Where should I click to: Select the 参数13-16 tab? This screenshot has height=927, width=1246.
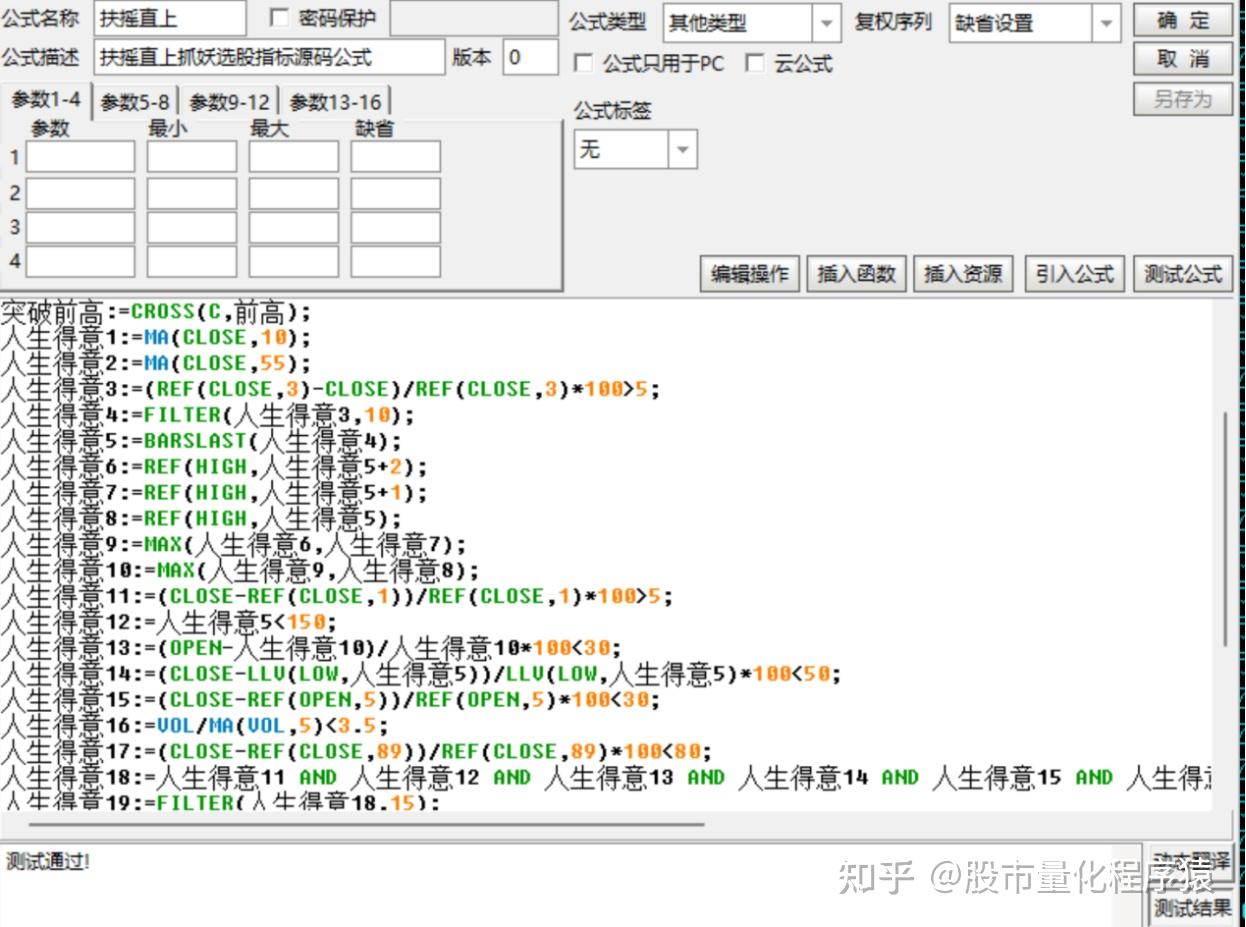click(x=335, y=102)
